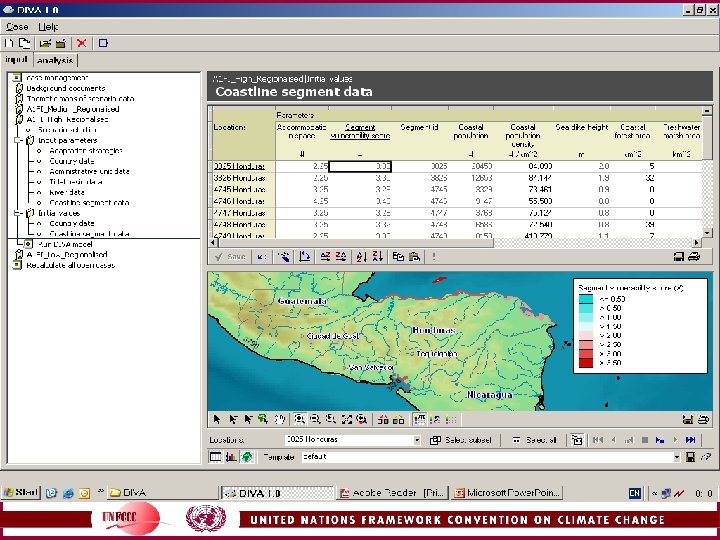The height and width of the screenshot is (540, 720).
Task: Click the zoom in magnifier on map toolbar
Action: [299, 420]
